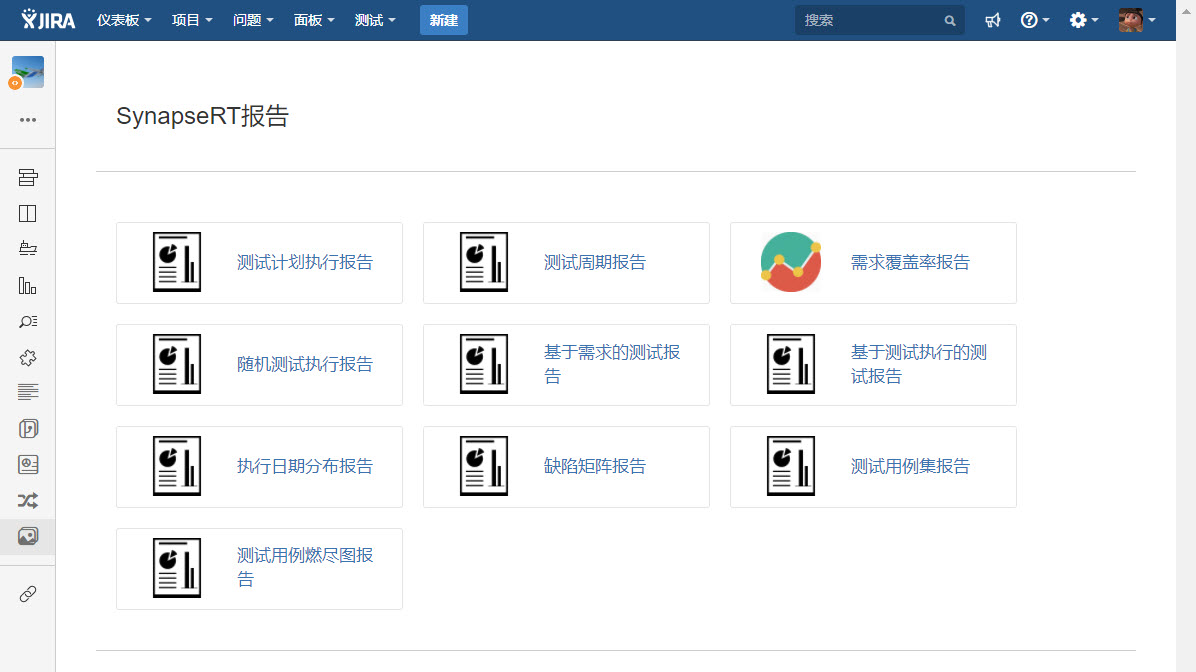
Task: Open the releases ship icon in sidebar
Action: (x=27, y=249)
